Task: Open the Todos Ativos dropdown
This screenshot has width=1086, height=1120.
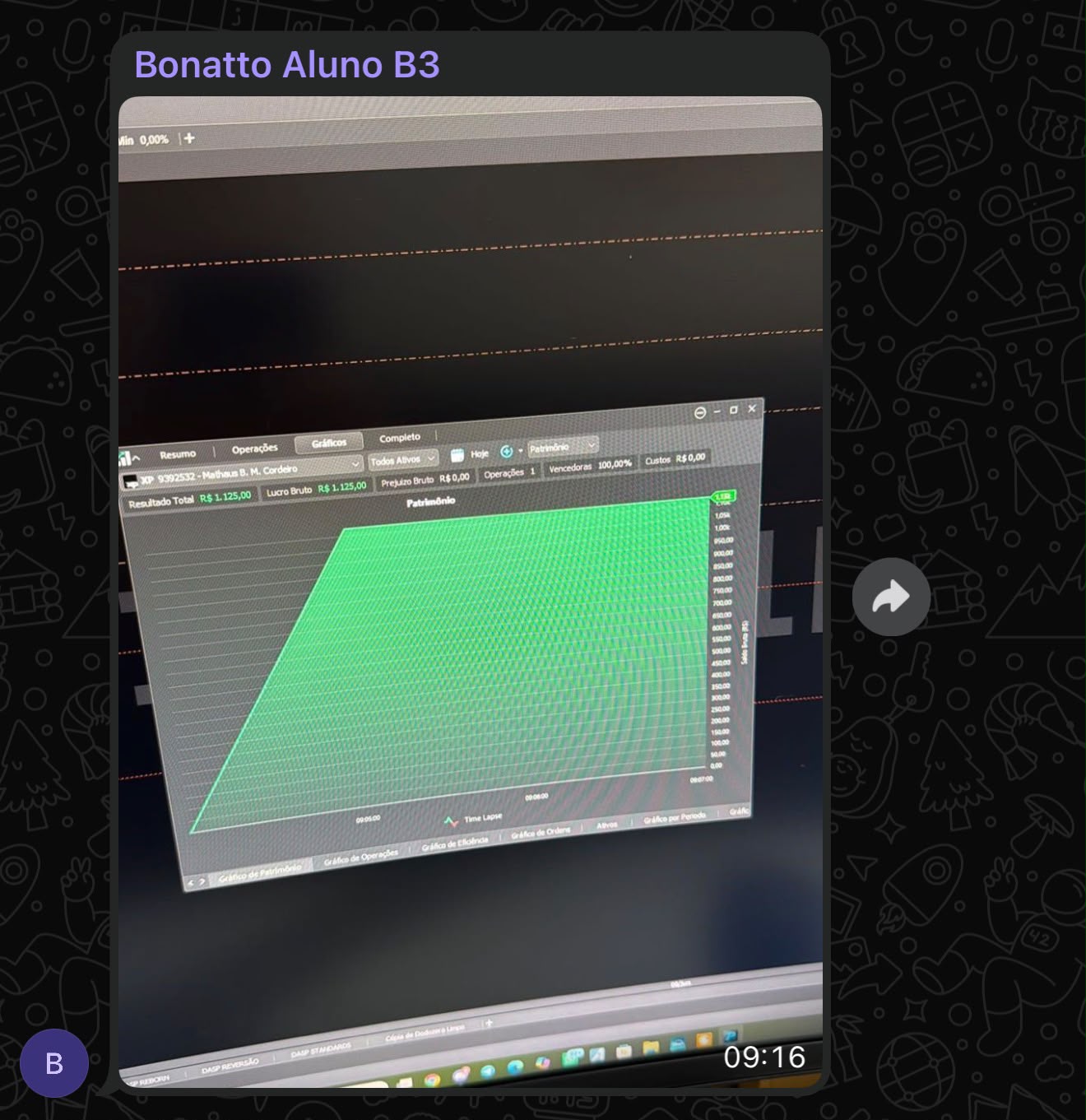Action: tap(402, 459)
